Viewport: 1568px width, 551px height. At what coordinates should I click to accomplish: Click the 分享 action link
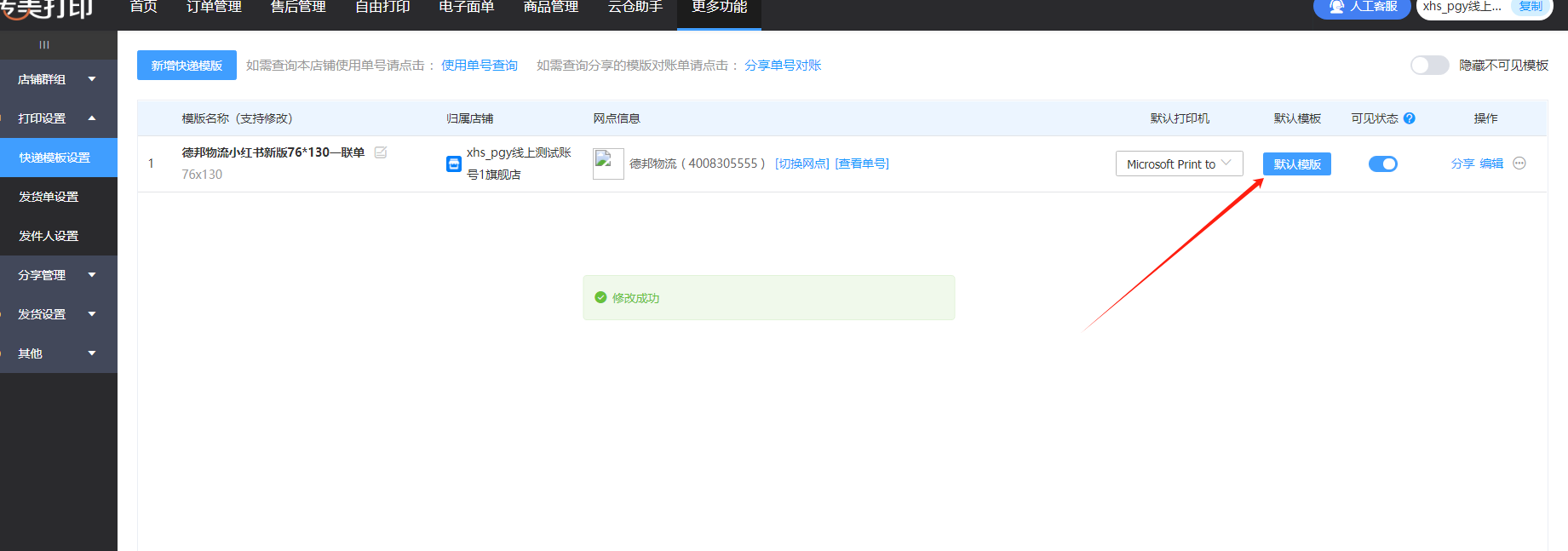point(1462,164)
